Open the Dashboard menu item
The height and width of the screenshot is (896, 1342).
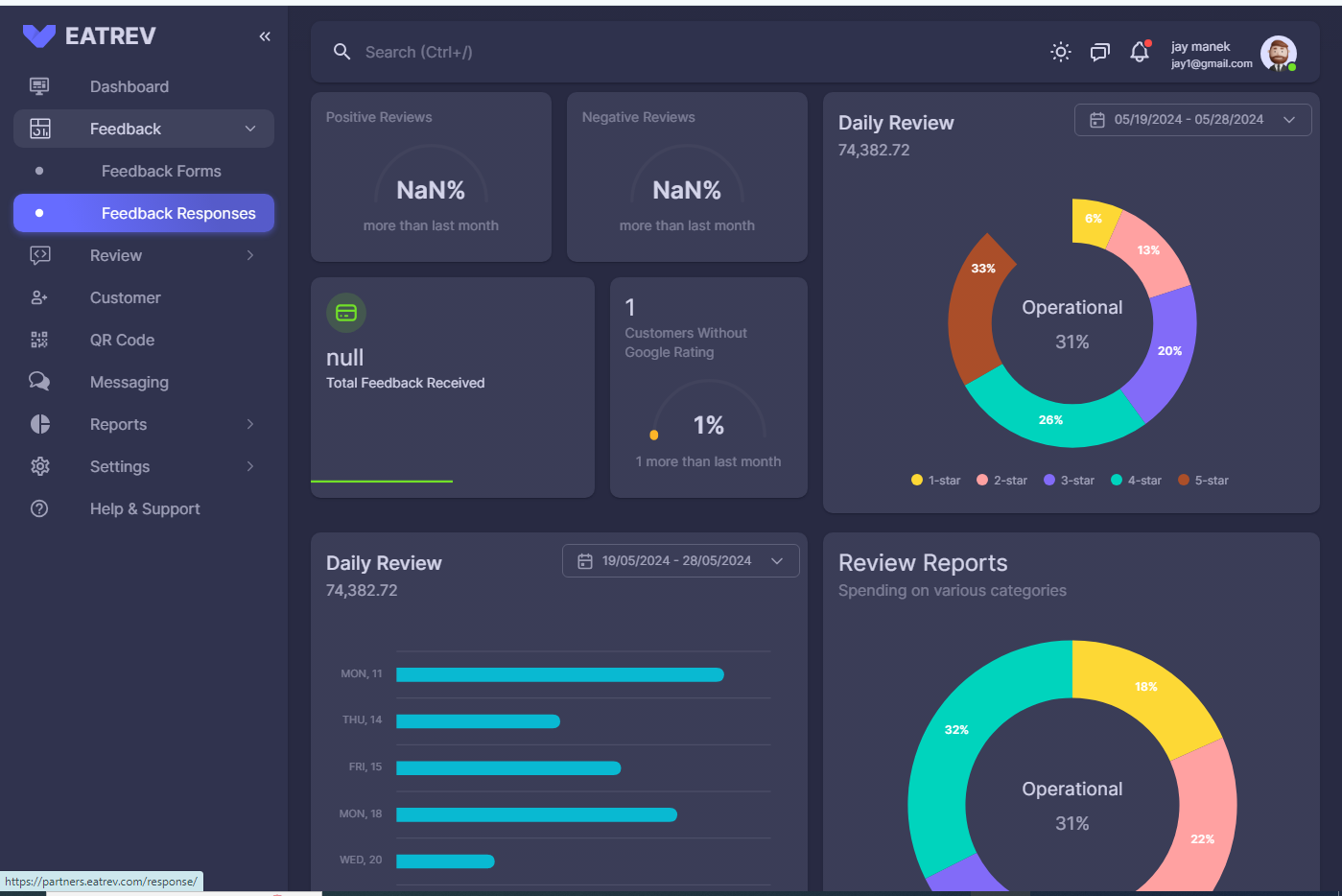(144, 86)
